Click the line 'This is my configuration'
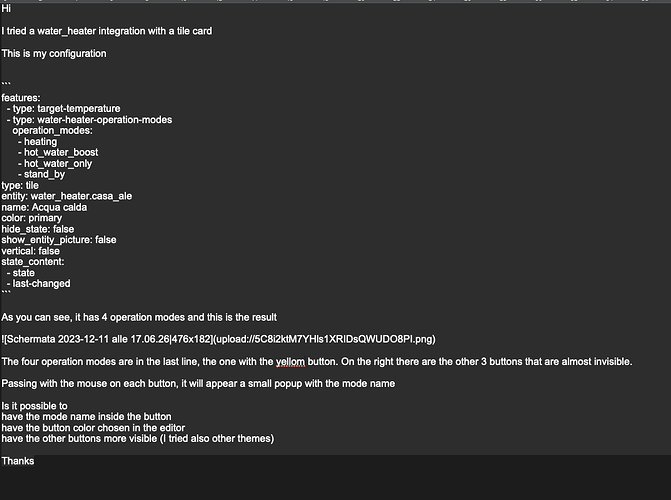This screenshot has width=671, height=500. 54,54
